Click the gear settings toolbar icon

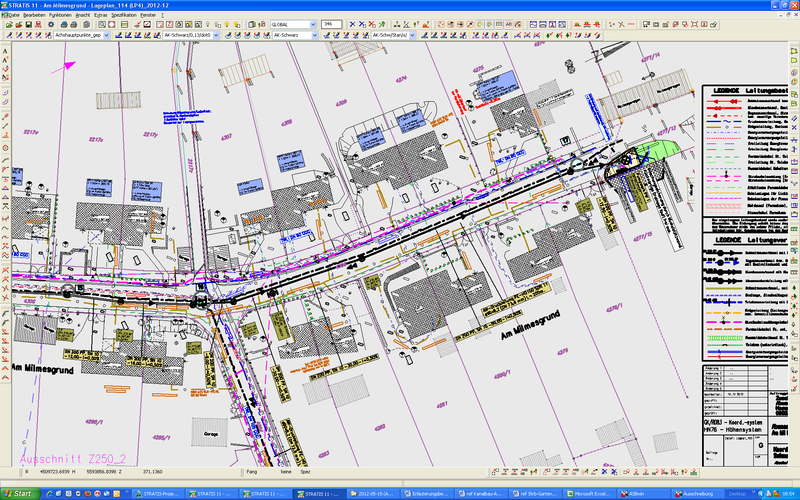(x=51, y=24)
